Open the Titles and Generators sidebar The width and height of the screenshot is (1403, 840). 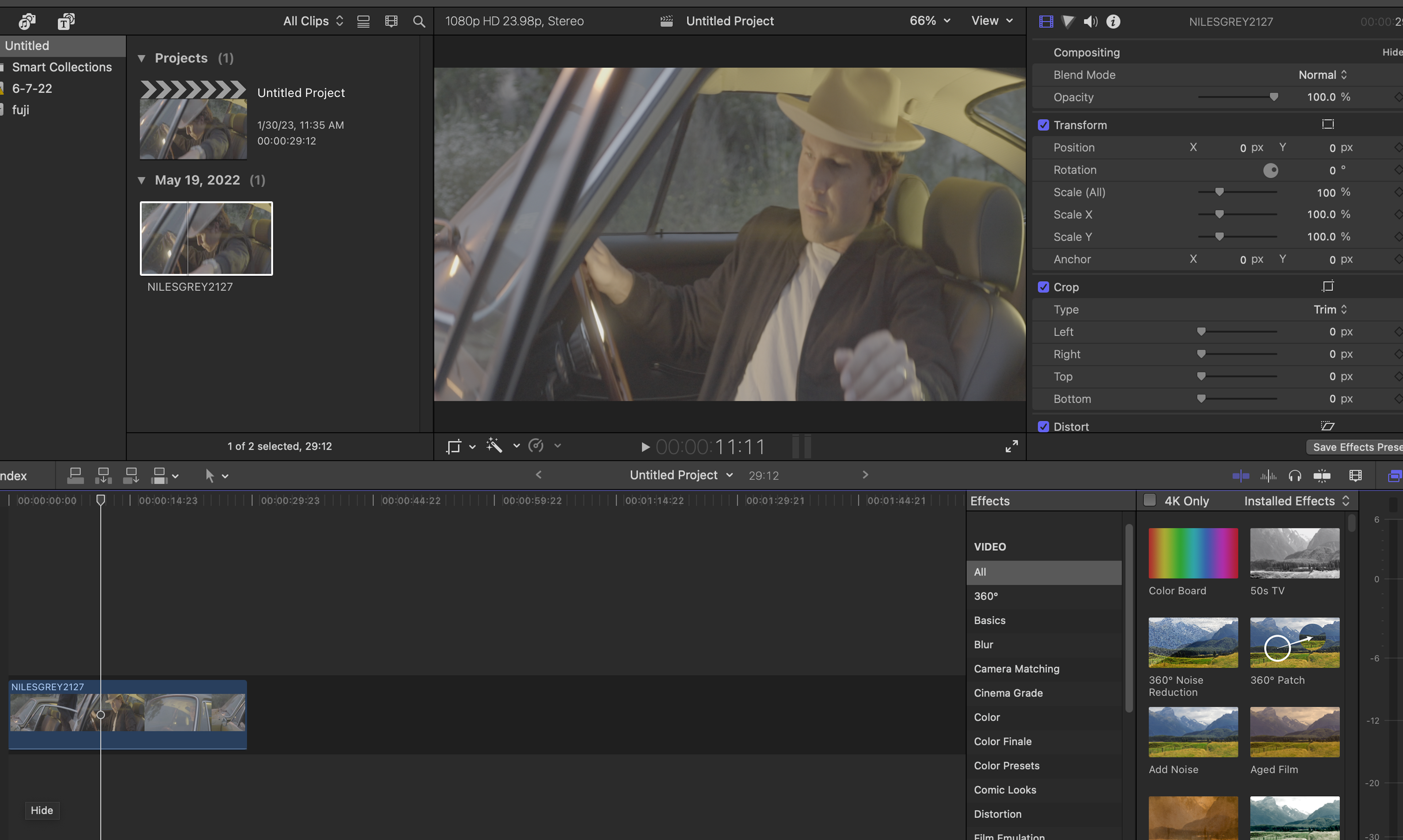66,22
